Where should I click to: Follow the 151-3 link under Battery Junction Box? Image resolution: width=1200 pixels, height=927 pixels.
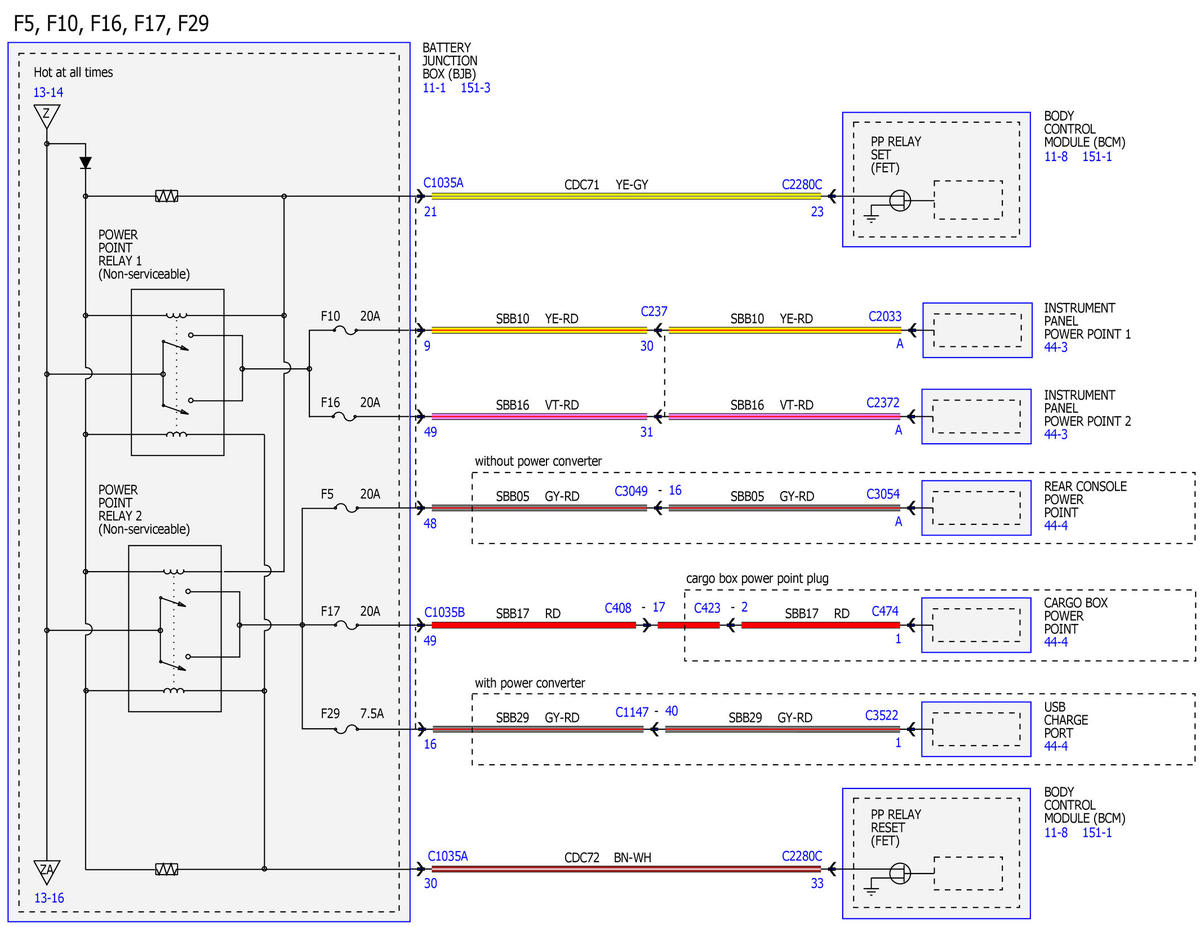(476, 88)
